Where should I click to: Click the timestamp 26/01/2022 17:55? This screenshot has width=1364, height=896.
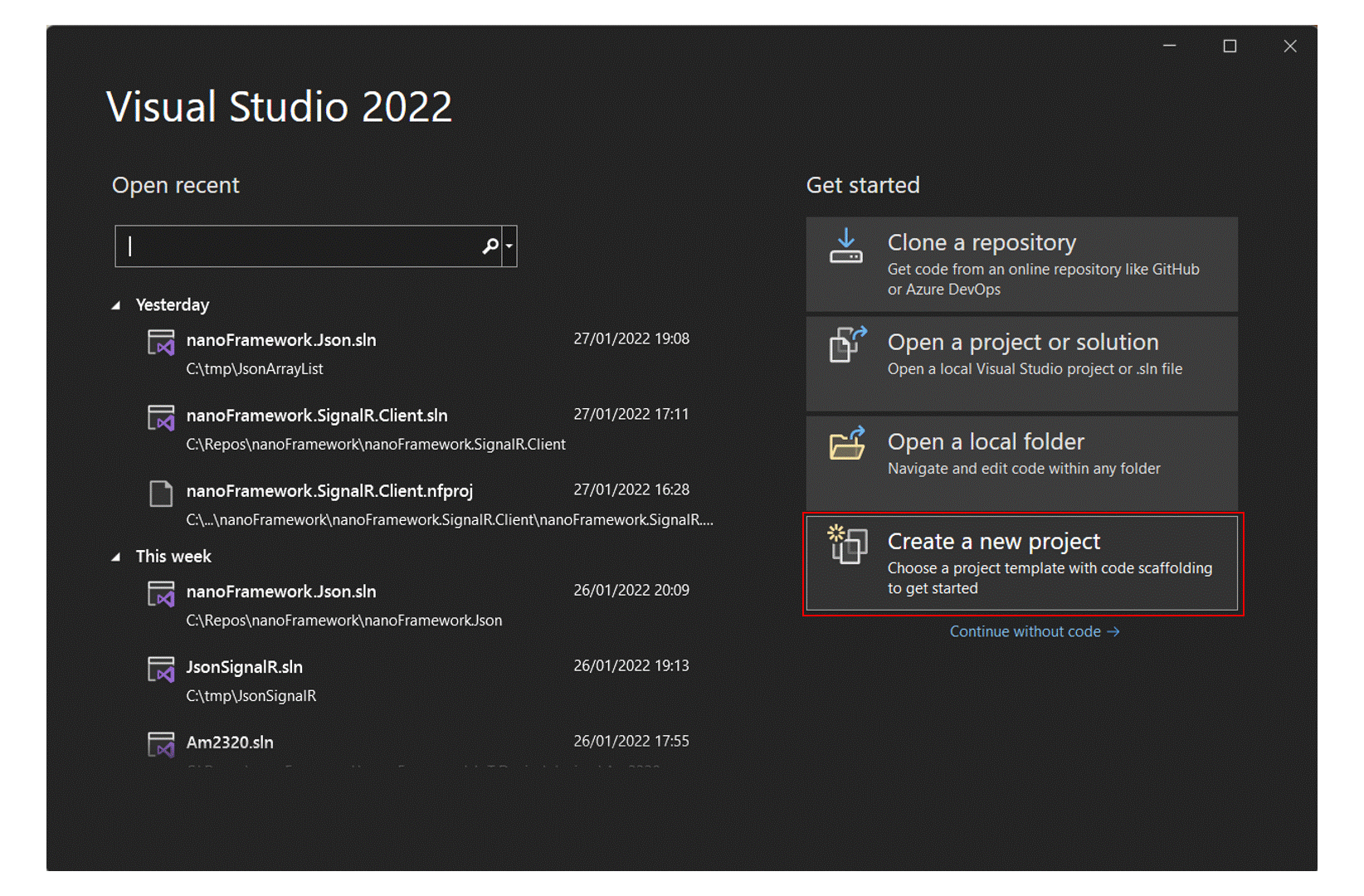(x=631, y=741)
